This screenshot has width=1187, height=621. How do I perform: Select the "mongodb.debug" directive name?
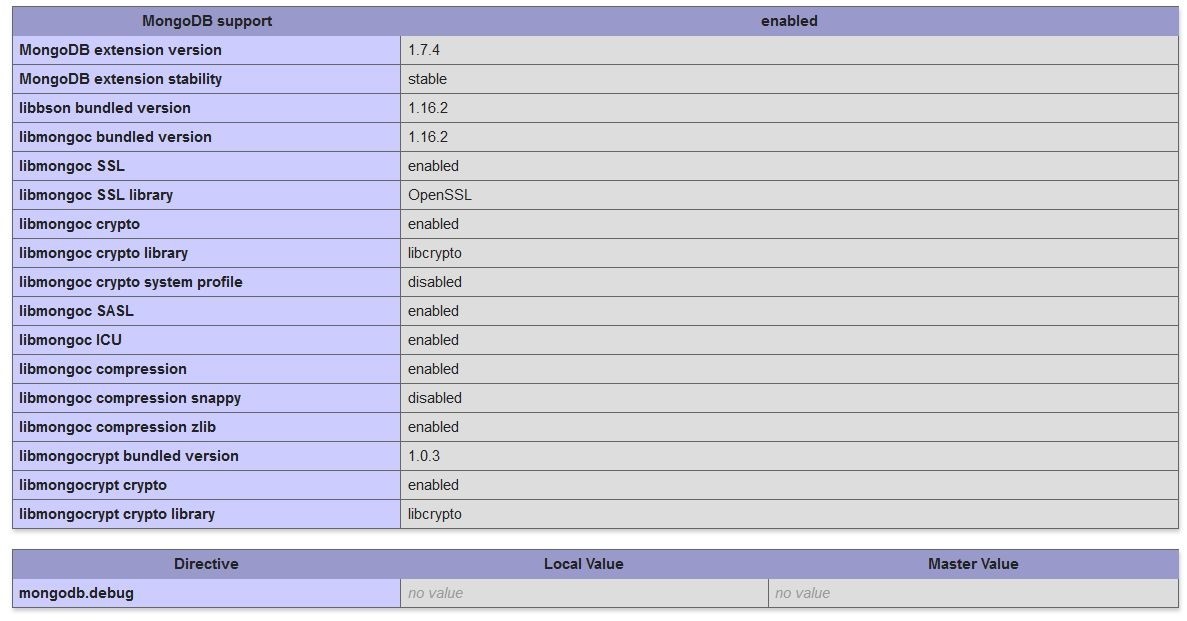(76, 593)
